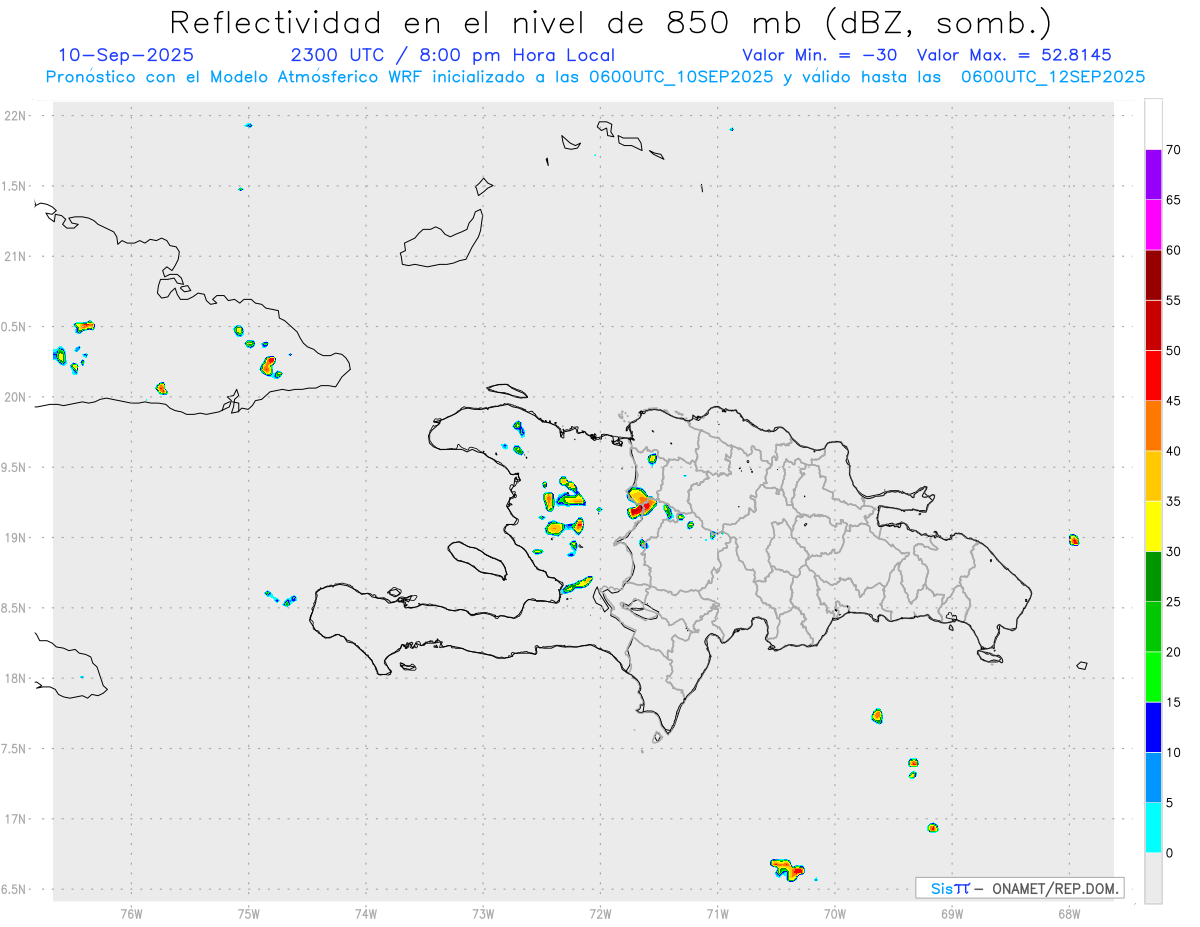Viewport: 1200px width, 927px height.
Task: Select the orange 40–45 dBZ color swatch
Action: point(1153,426)
